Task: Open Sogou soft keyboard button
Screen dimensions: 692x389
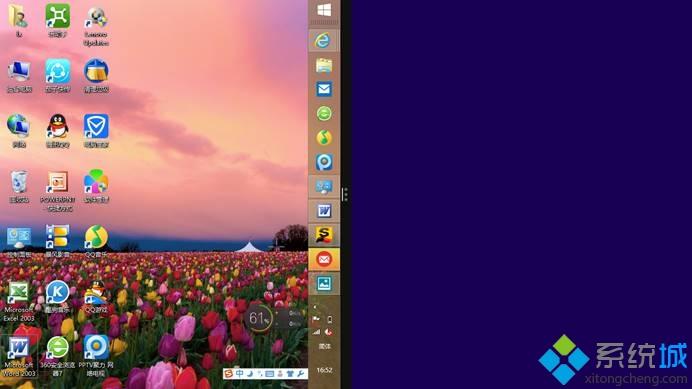Action: pos(270,374)
